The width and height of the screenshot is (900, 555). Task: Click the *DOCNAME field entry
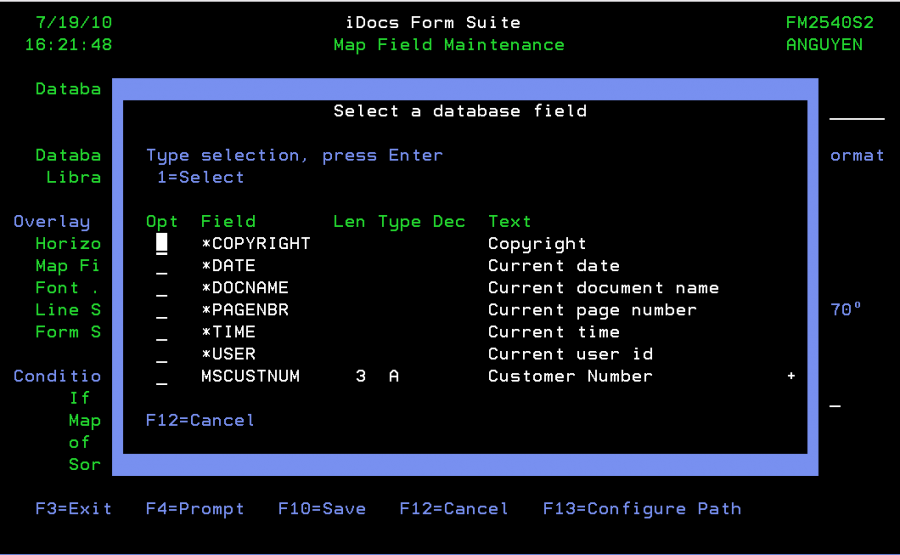click(x=244, y=288)
